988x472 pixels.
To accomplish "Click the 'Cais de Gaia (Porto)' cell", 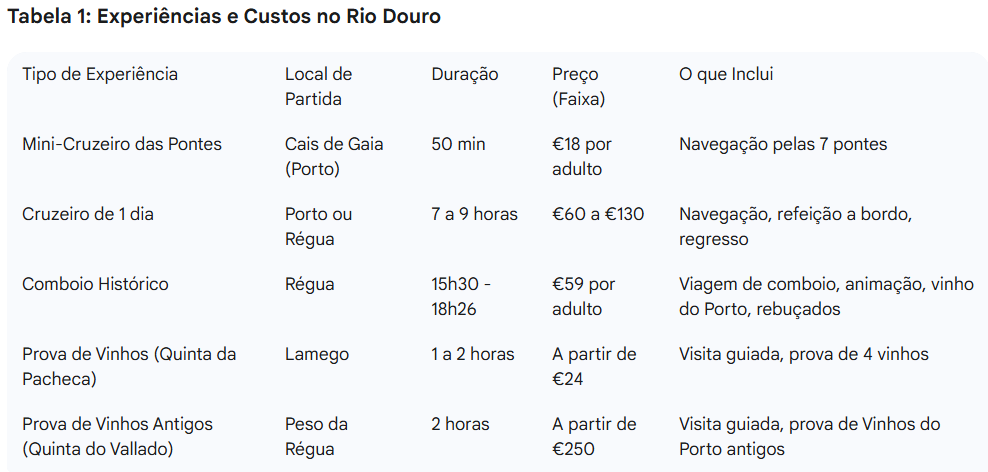I will (334, 156).
